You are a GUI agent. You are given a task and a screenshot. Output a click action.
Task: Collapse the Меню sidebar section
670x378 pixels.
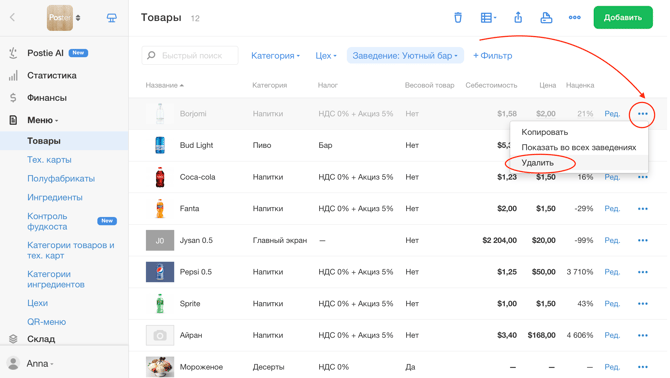tap(42, 120)
